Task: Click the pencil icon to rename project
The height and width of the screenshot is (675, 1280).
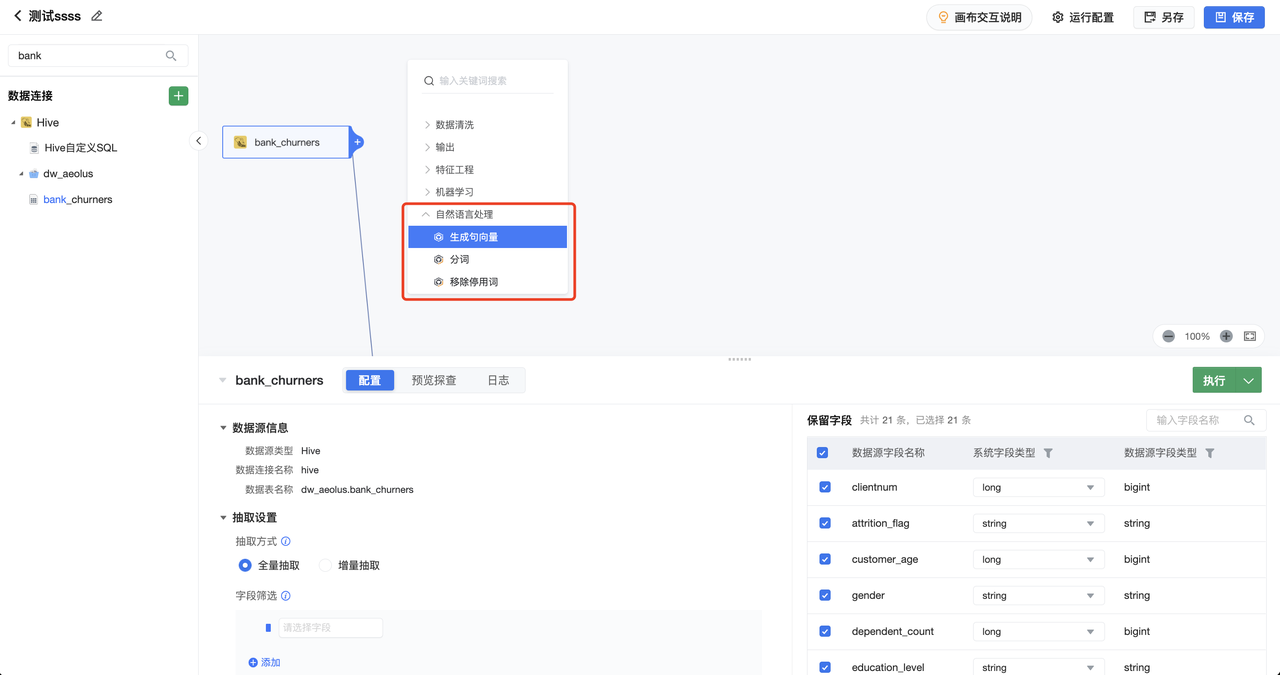Action: (x=97, y=17)
